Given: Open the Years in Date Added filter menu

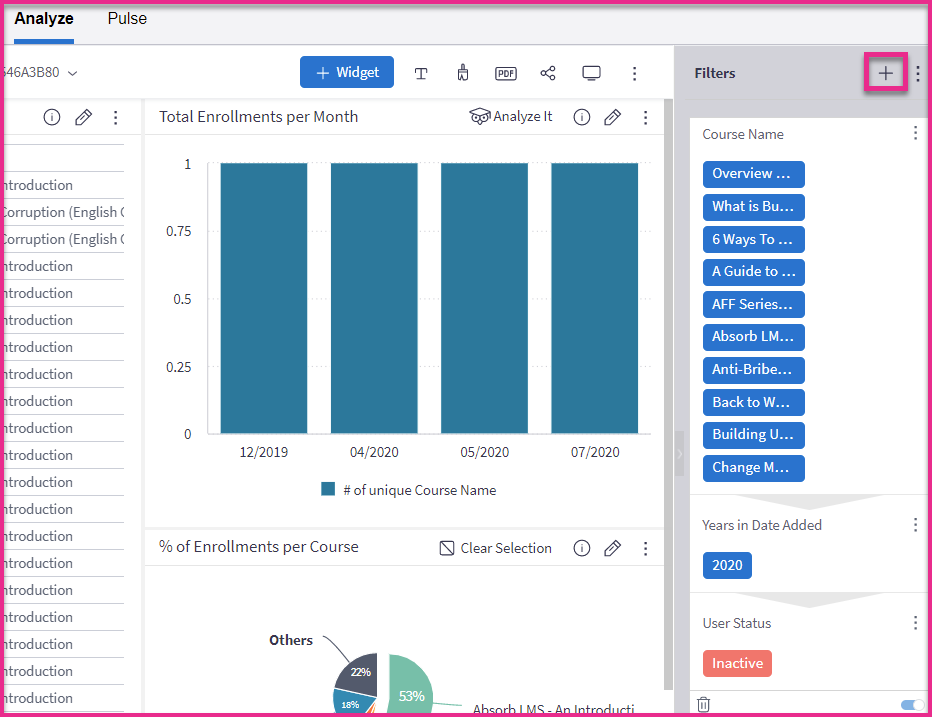Looking at the screenshot, I should point(915,525).
